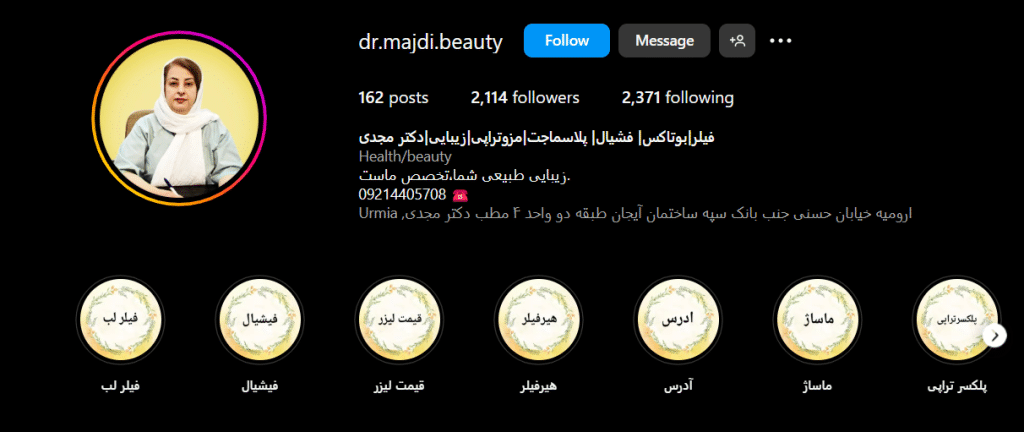Open the 2,371 following list
The image size is (1024, 432).
click(677, 98)
